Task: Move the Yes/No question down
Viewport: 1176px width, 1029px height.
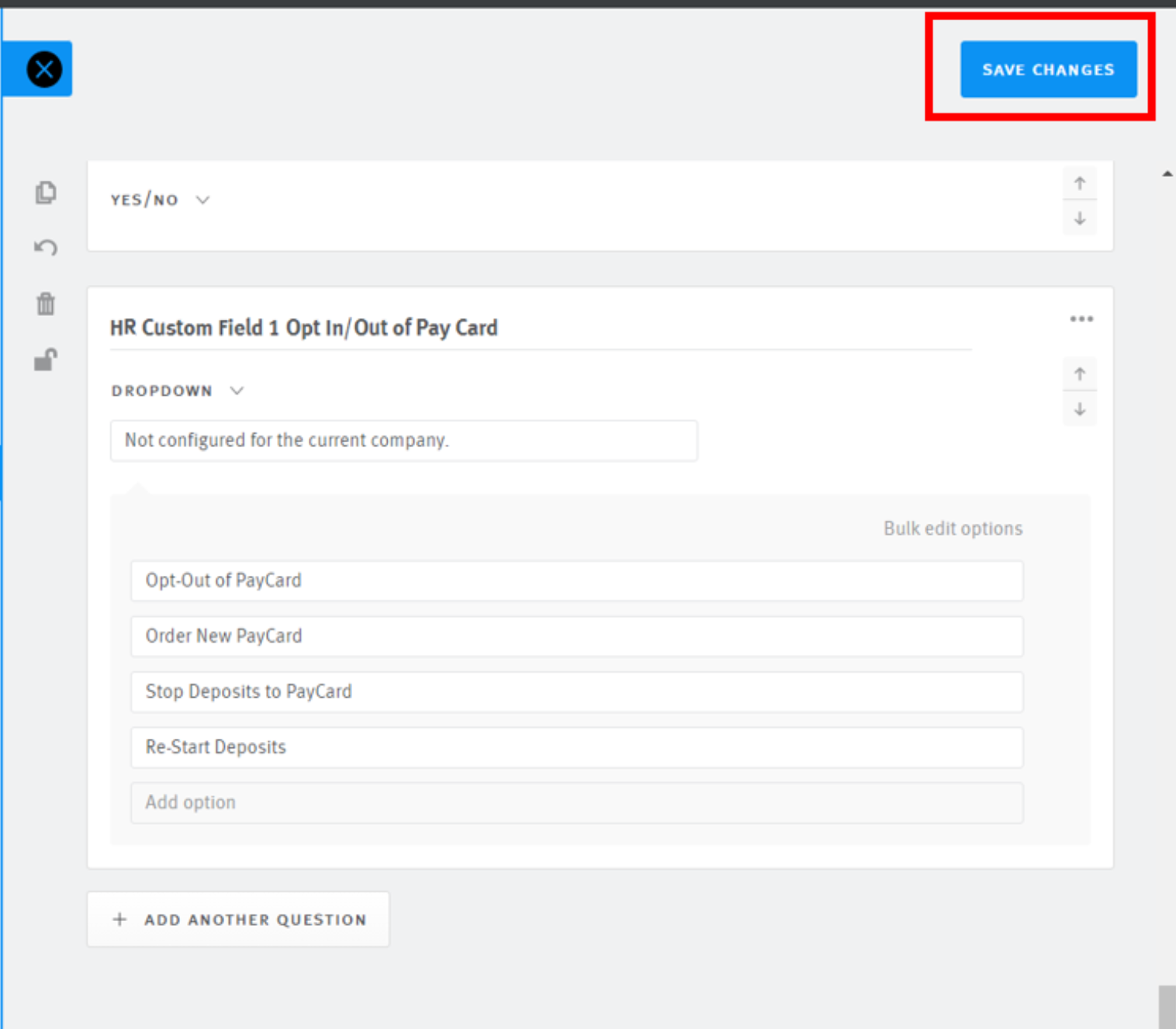Action: pos(1079,220)
